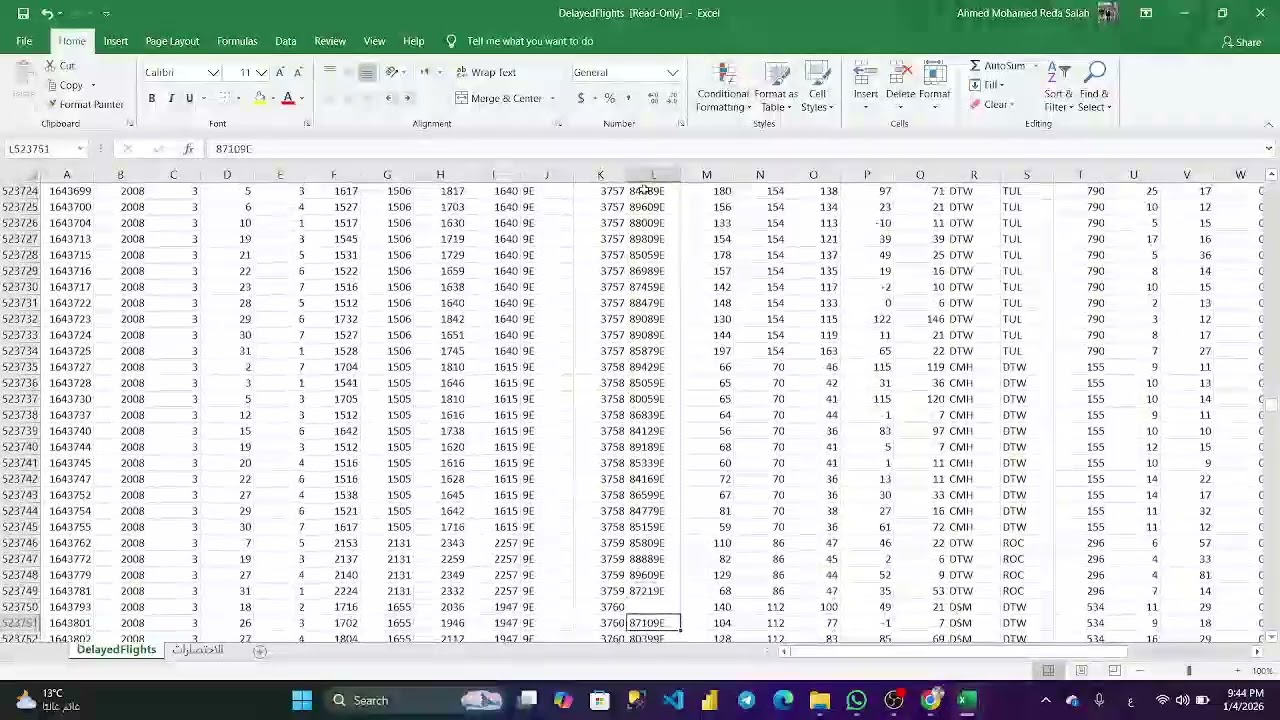Open Format as Table gallery
Image resolution: width=1280 pixels, height=720 pixels.
[x=776, y=88]
